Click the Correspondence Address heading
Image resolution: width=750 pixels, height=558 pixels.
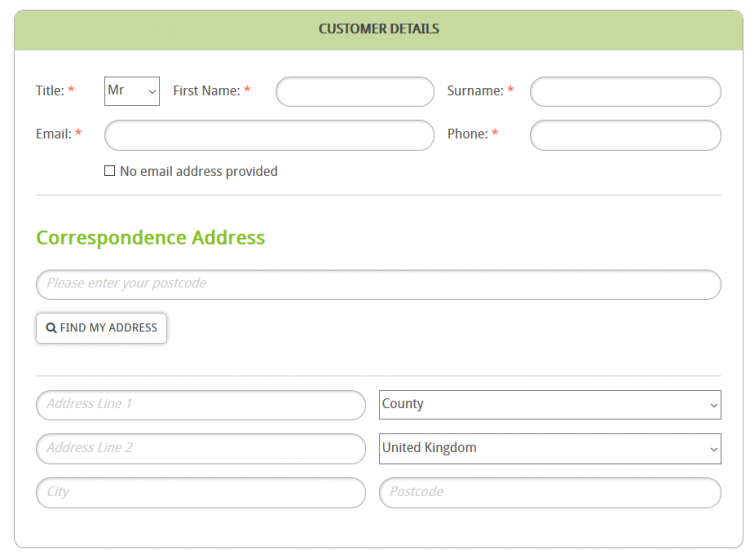pos(151,238)
